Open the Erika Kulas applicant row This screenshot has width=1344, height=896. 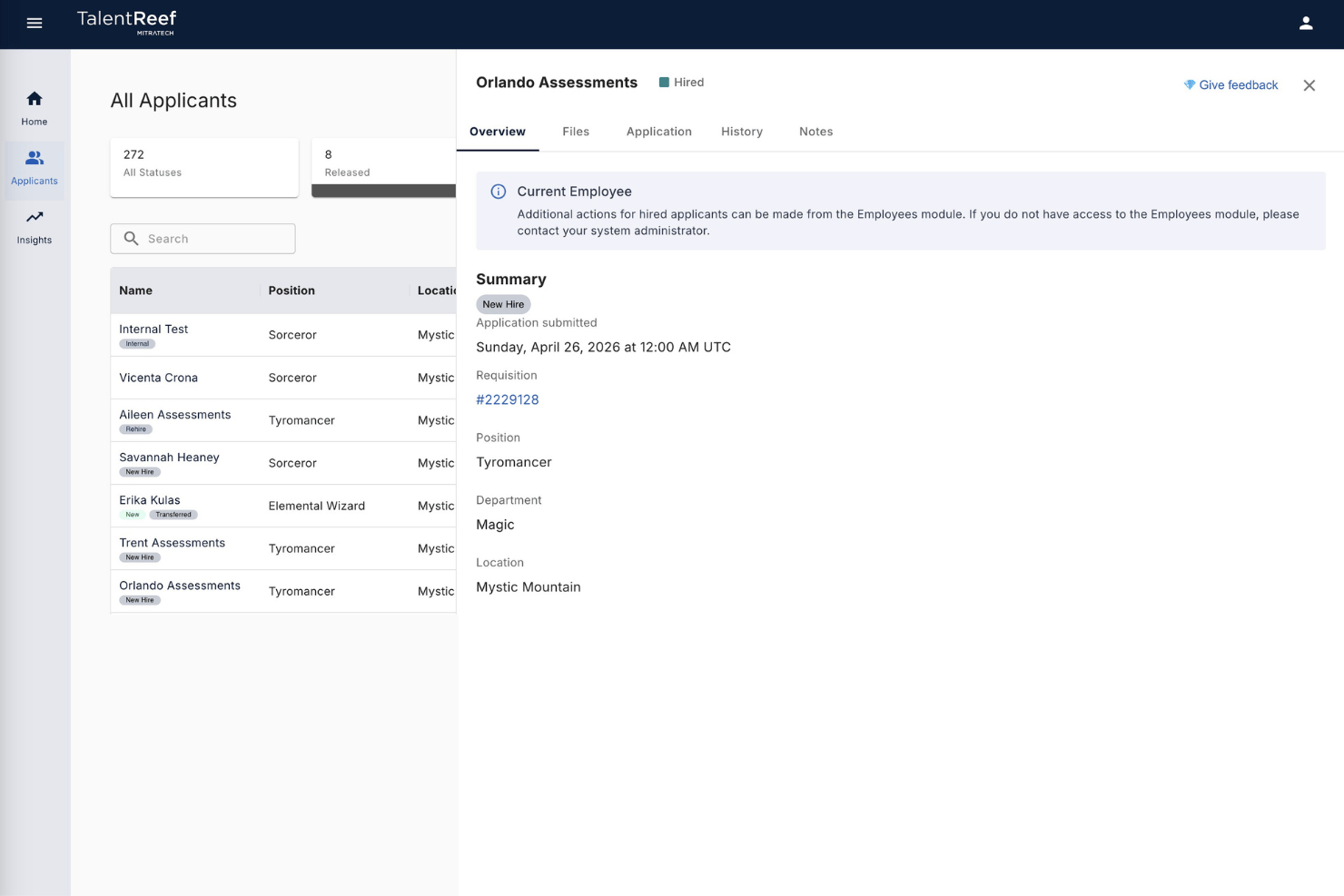pyautogui.click(x=283, y=506)
